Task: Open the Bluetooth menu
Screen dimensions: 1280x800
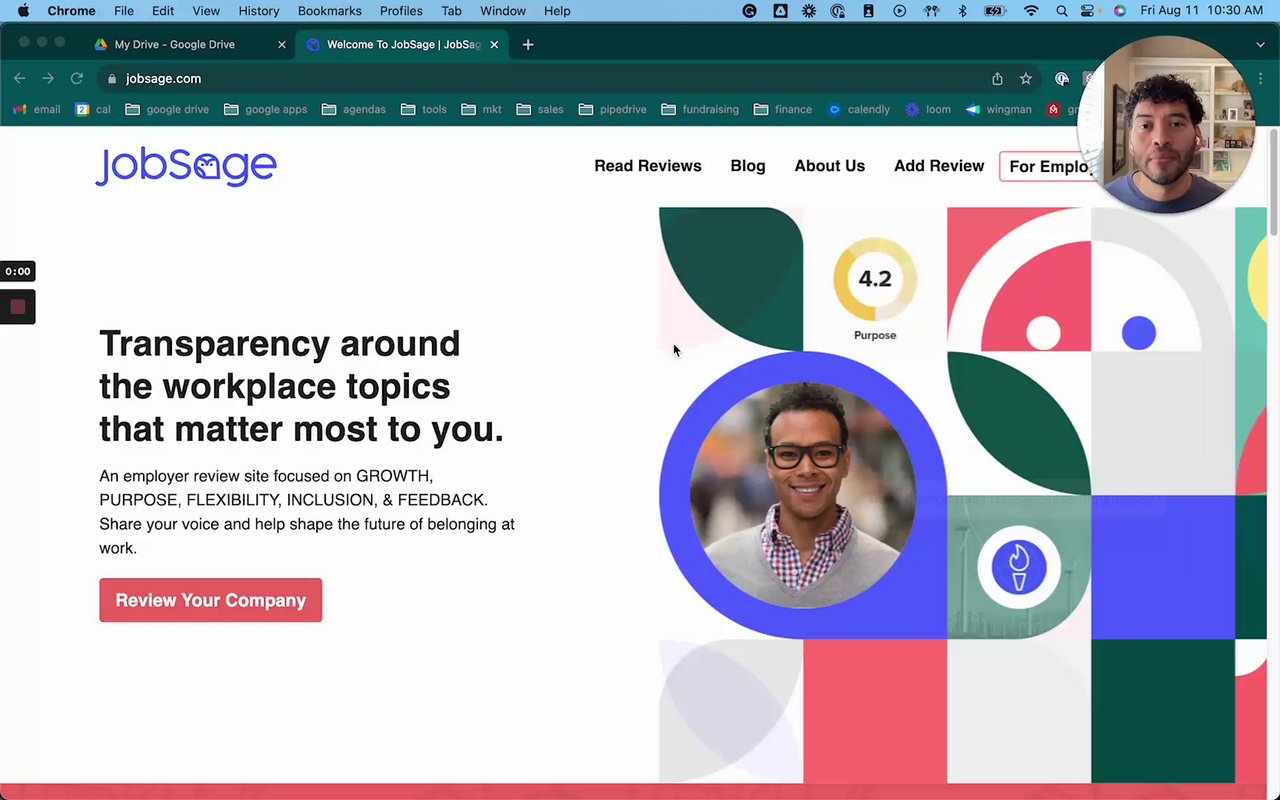Action: pos(963,11)
